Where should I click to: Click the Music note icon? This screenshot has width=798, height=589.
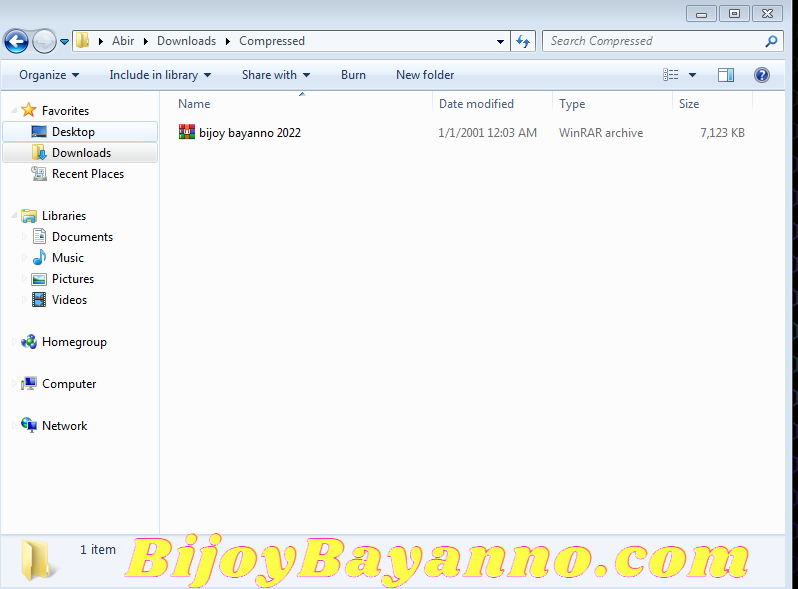point(39,257)
